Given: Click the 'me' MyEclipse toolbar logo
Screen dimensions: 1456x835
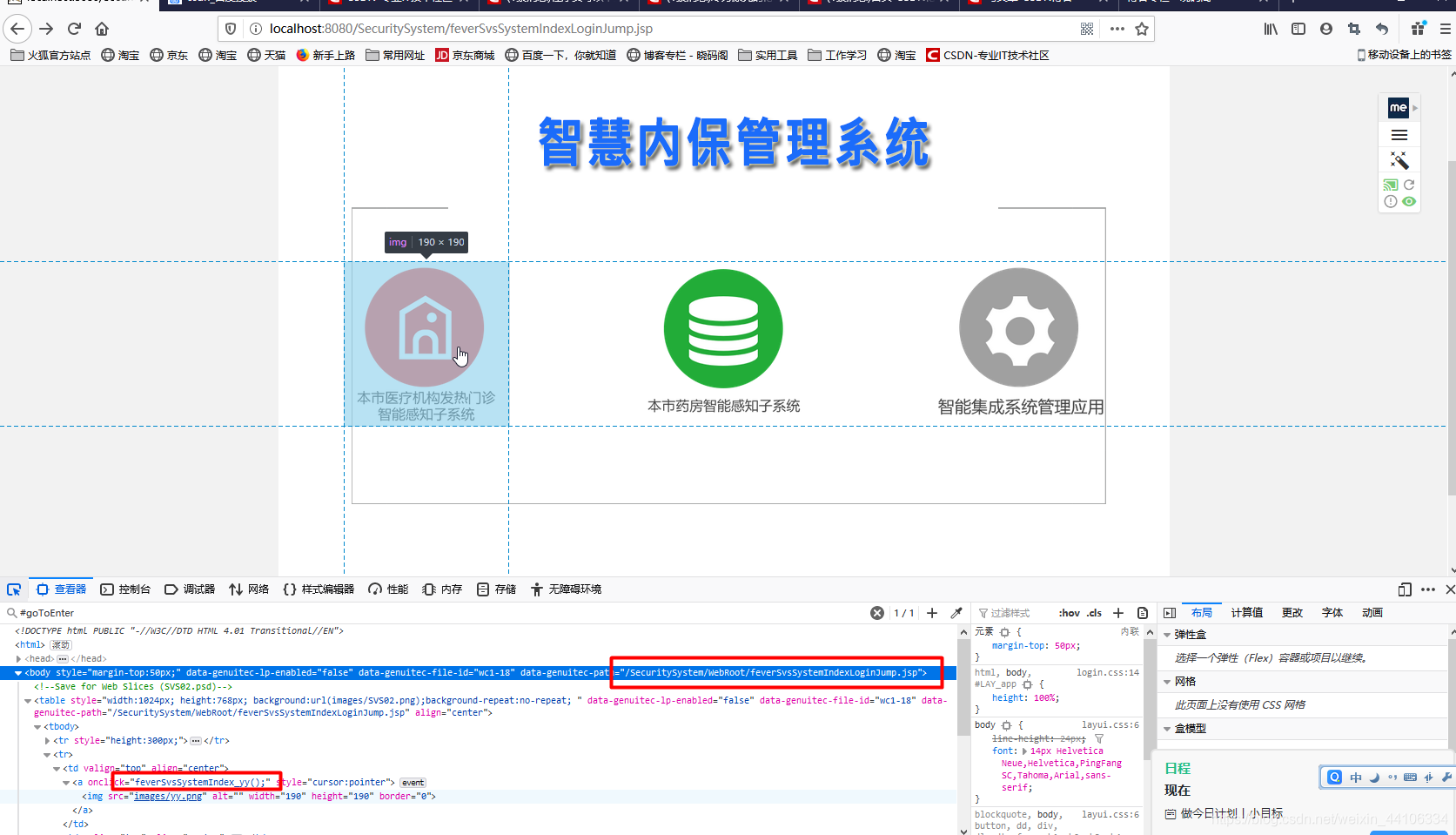Looking at the screenshot, I should coord(1399,107).
